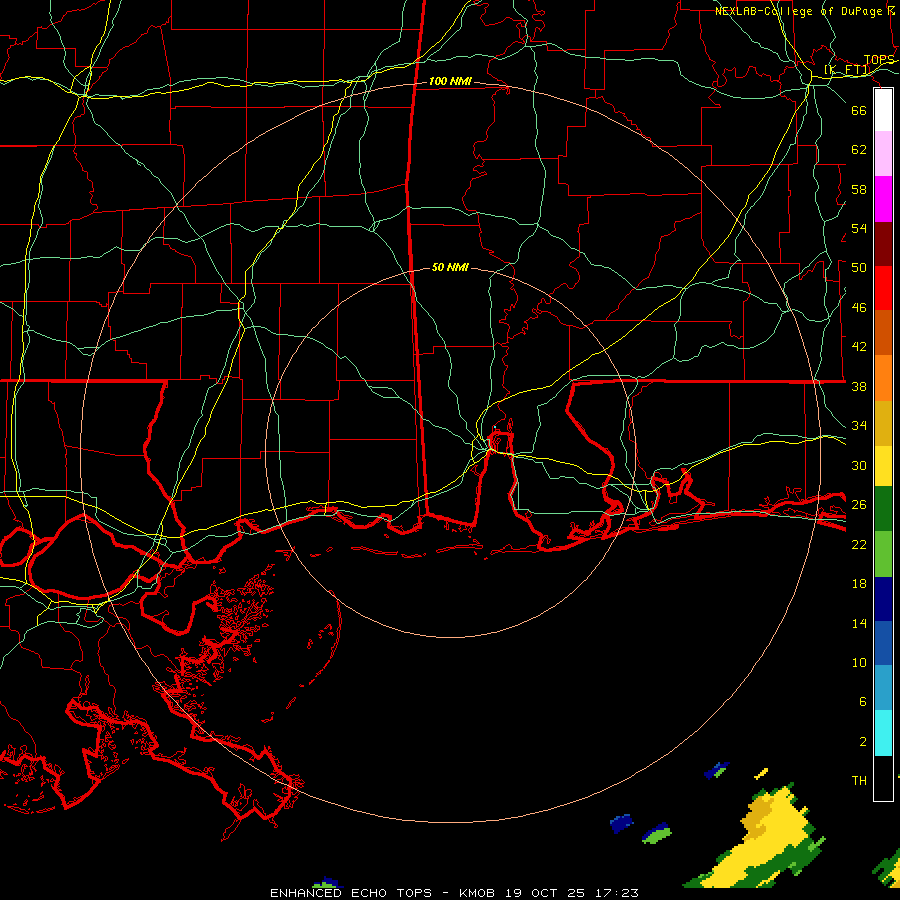900x900 pixels.
Task: Click legend value "14"
Action: tap(859, 623)
